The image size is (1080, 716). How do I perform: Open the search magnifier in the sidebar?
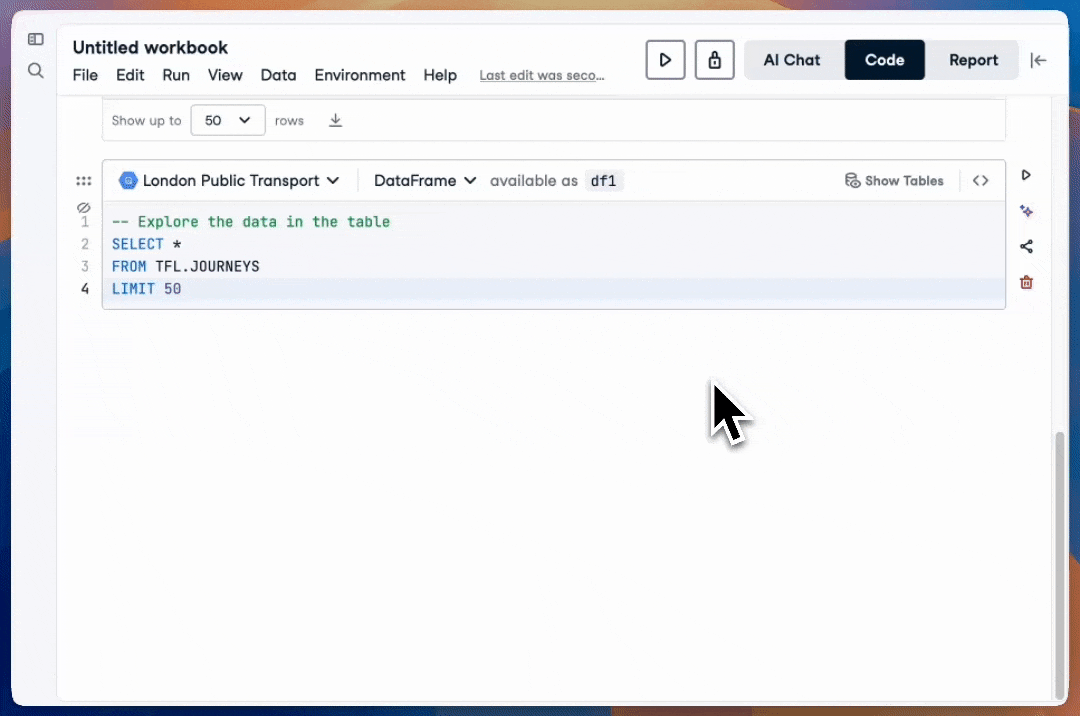coord(36,70)
